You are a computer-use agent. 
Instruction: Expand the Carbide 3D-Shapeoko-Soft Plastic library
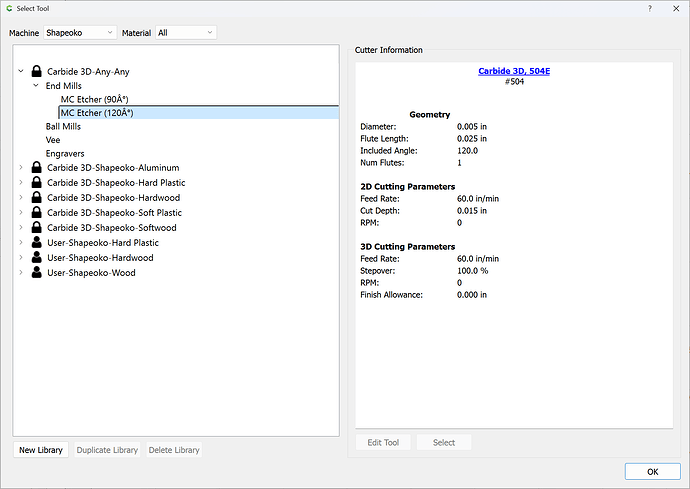[21, 213]
